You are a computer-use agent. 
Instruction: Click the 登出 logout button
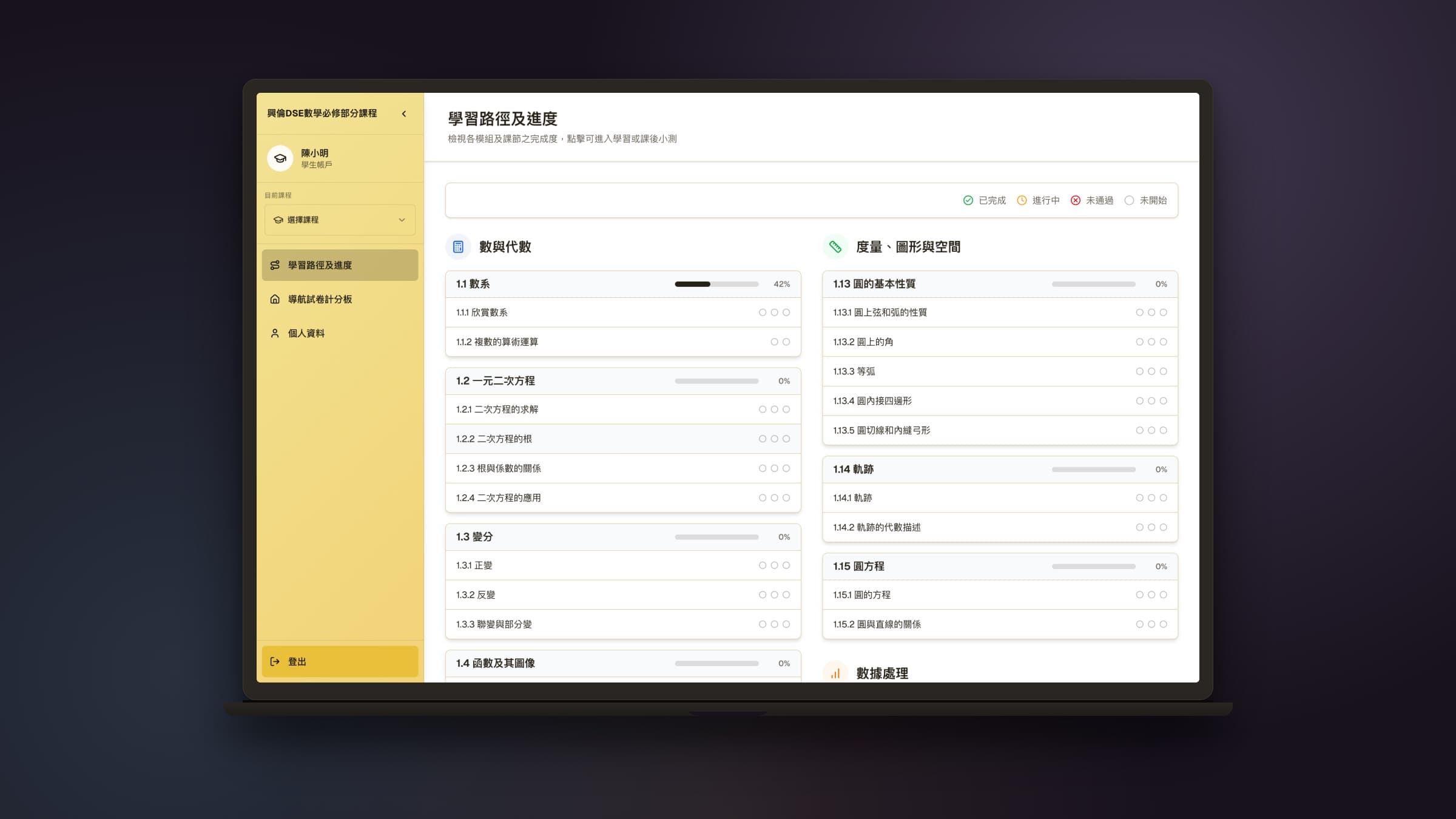[x=340, y=661]
